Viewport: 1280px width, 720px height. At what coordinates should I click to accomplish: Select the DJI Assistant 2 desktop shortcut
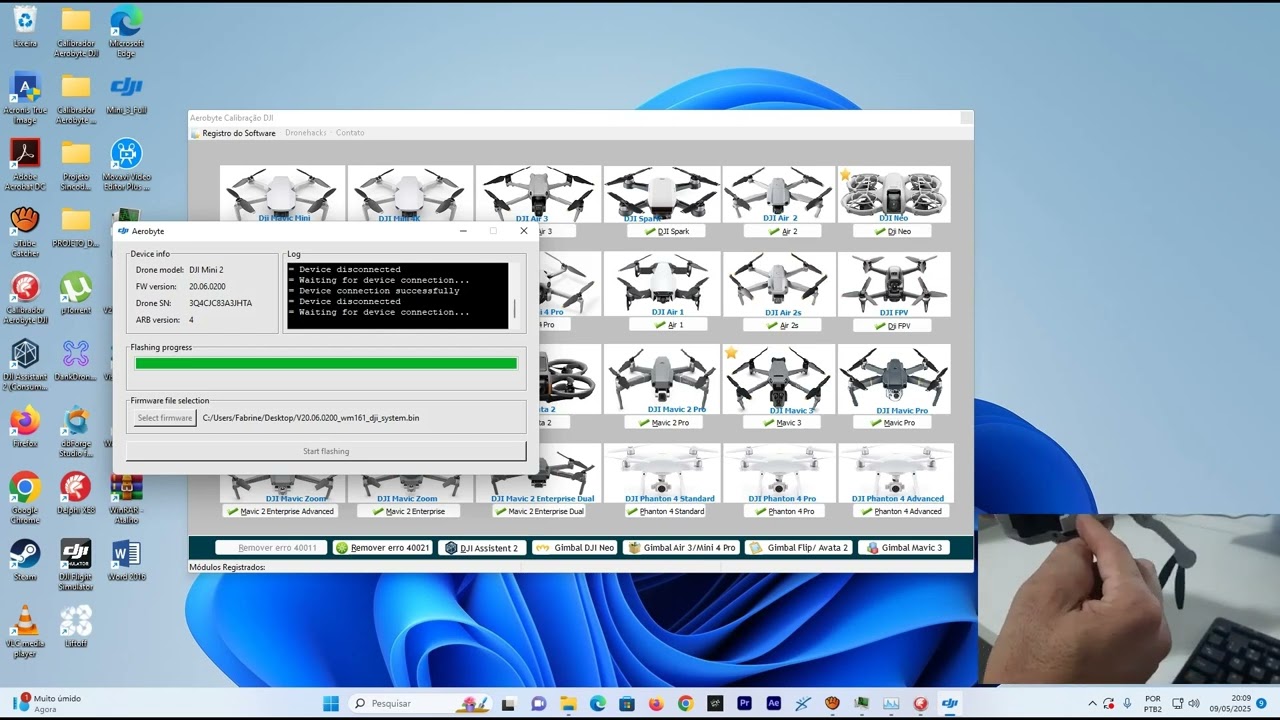pyautogui.click(x=25, y=365)
